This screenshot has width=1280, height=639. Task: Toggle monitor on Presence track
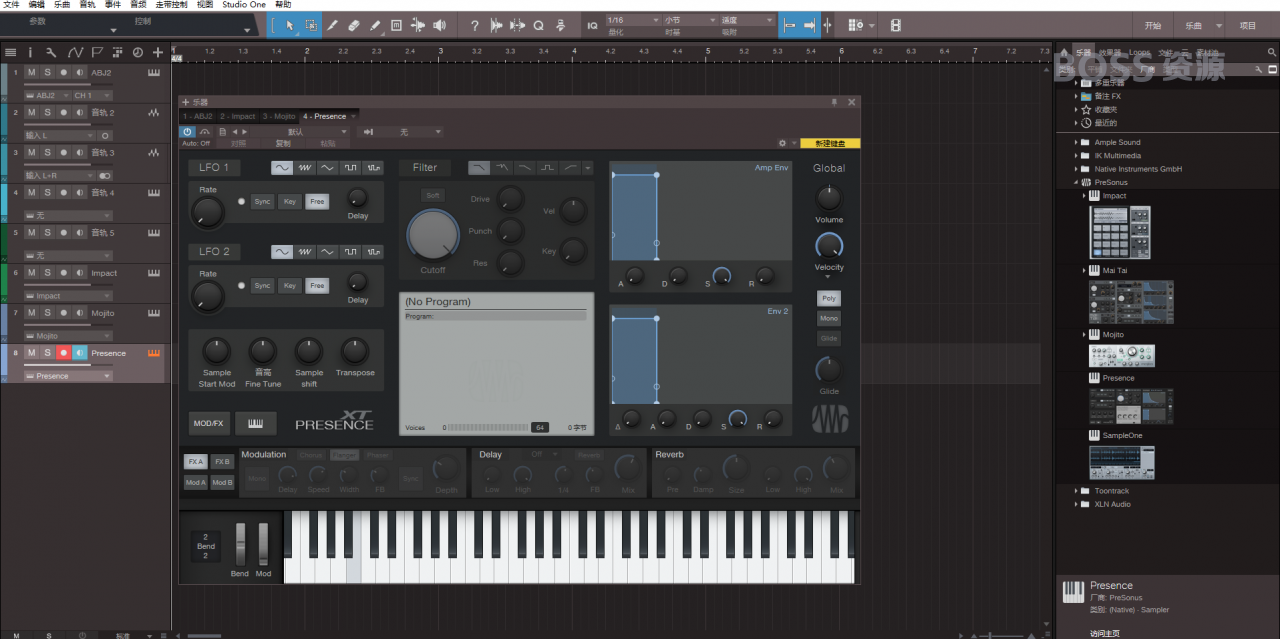79,353
